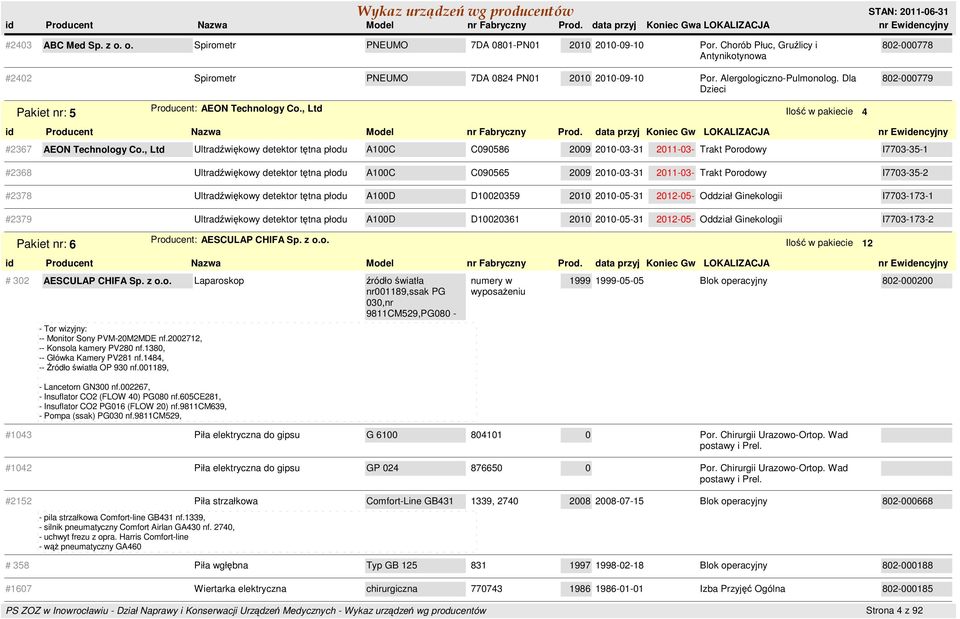The image size is (960, 619).
Task: Click inventory number 'I7703-173-2'
Action: coord(916,219)
